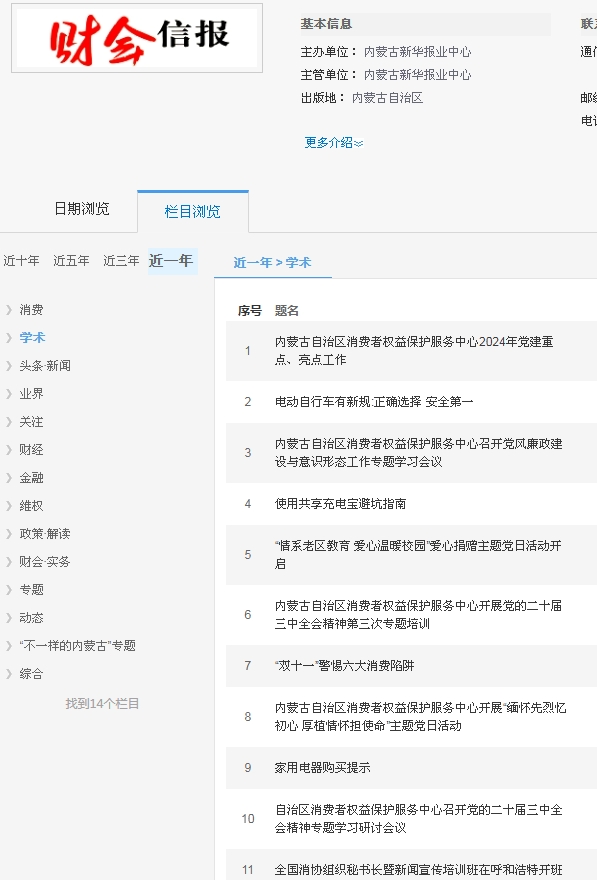Open article 全国消协组织秘书长暨新闻宣传培训班
The width and height of the screenshot is (597, 880).
click(419, 870)
